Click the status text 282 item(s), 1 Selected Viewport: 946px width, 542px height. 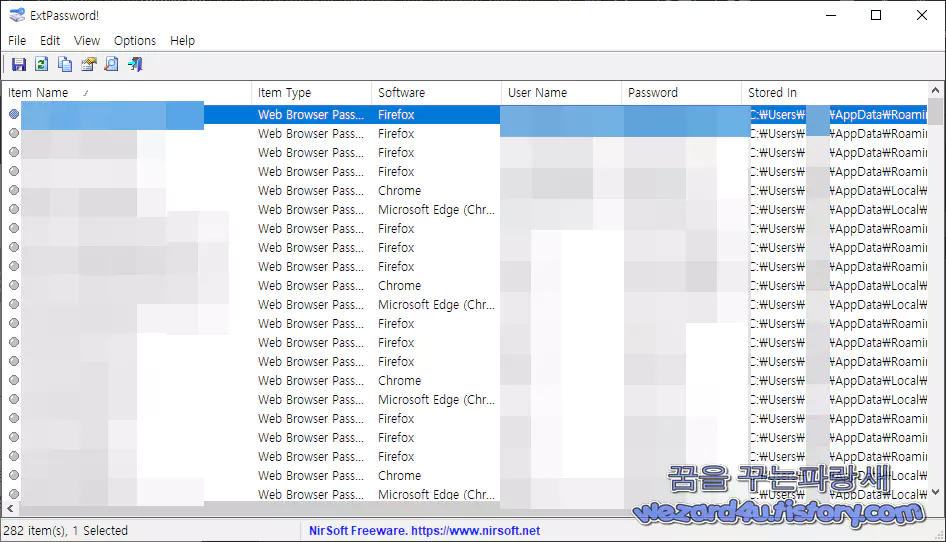(x=66, y=531)
